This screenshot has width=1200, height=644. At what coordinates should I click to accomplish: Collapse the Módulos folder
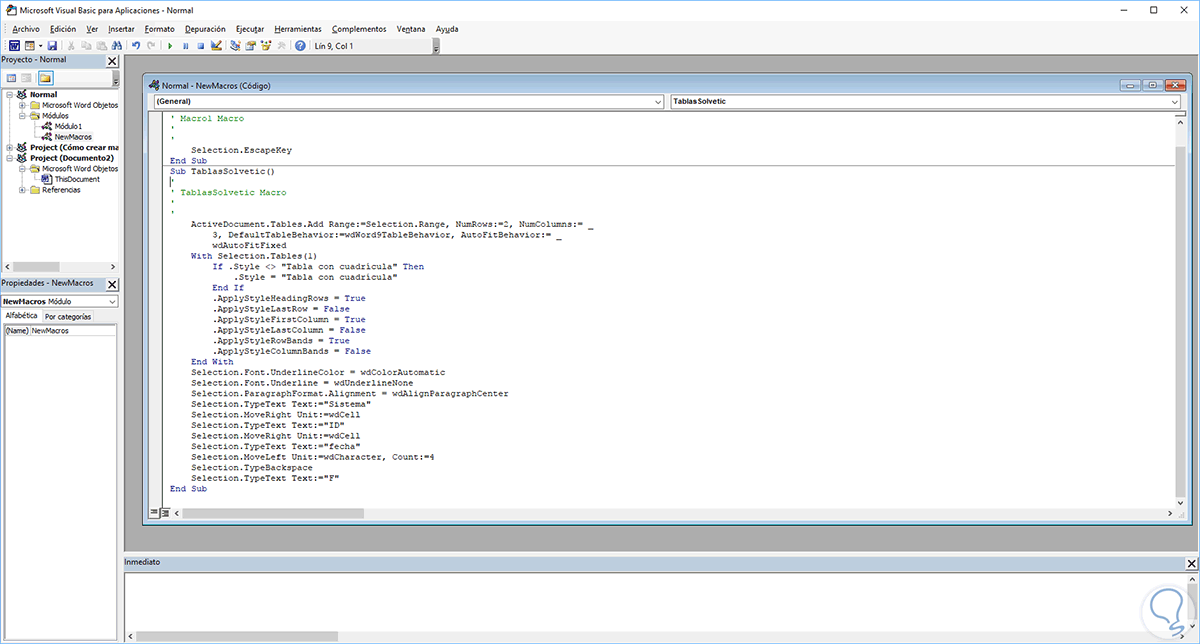[22, 116]
